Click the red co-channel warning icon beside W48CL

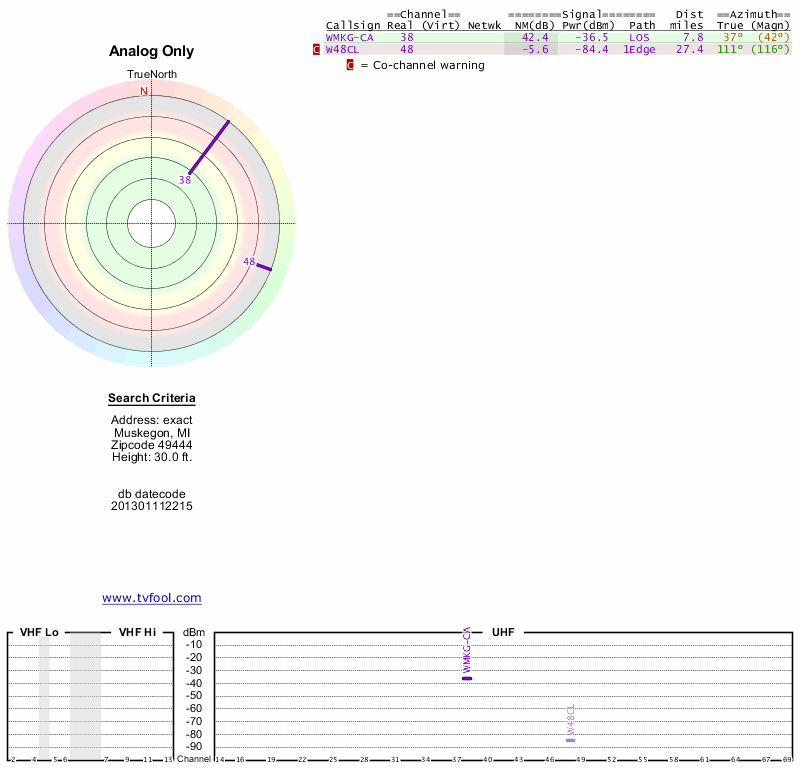[317, 49]
